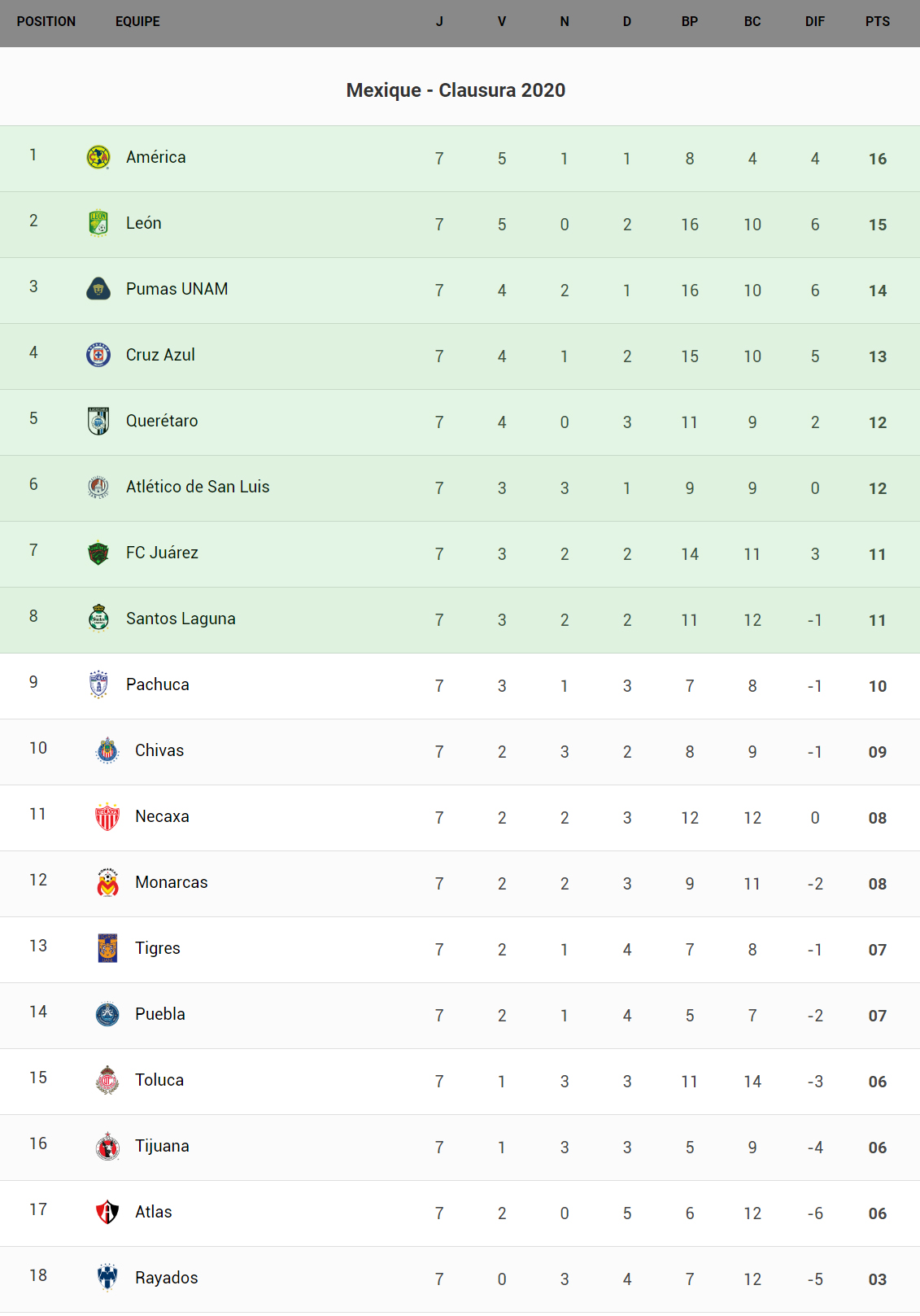920x1316 pixels.
Task: Sort by the PTS column header
Action: 877,22
